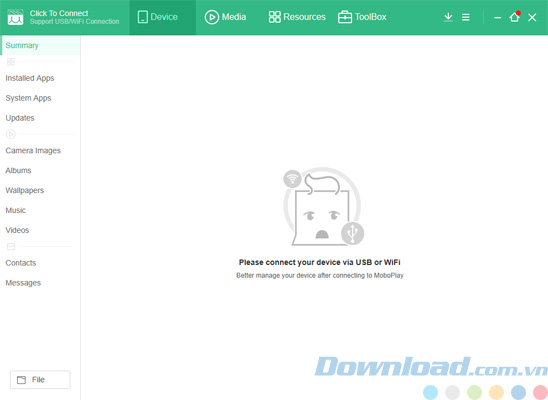Switch to the Device tab
This screenshot has width=548, height=400.
(x=163, y=17)
